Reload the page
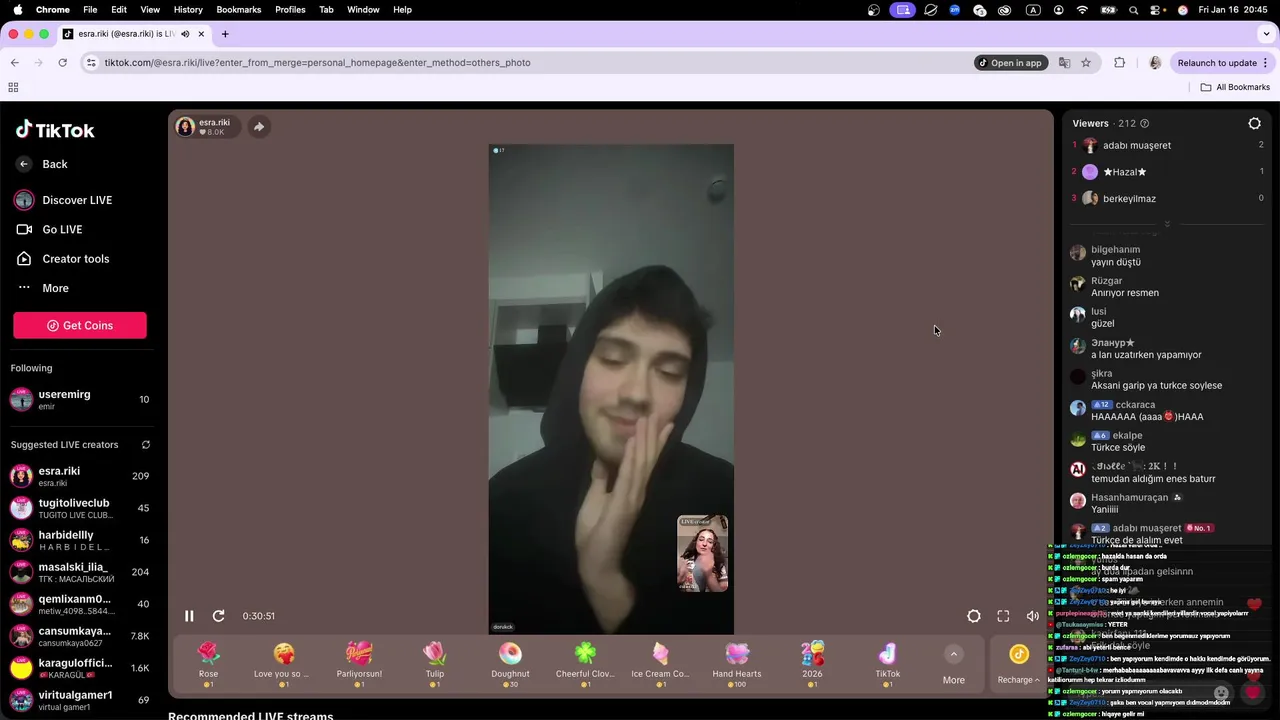1280x720 pixels. (x=62, y=63)
